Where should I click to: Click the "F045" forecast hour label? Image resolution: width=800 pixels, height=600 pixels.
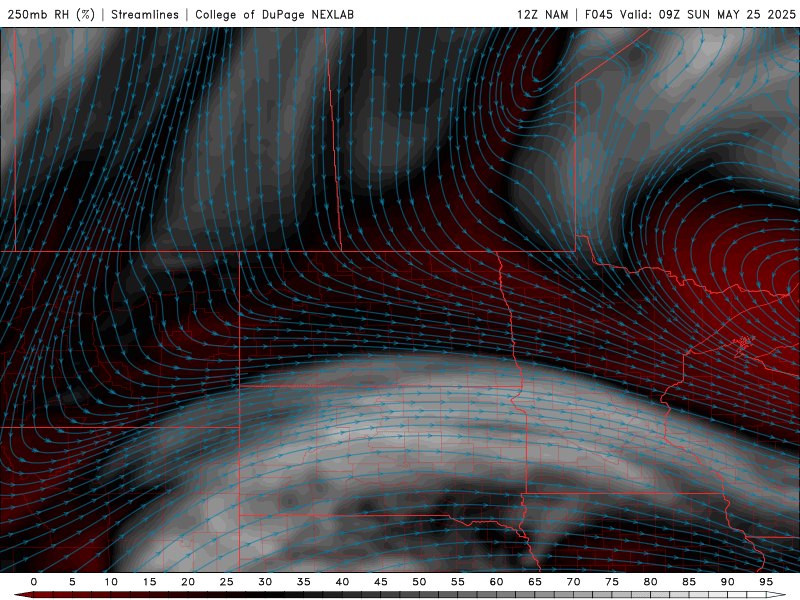[598, 15]
